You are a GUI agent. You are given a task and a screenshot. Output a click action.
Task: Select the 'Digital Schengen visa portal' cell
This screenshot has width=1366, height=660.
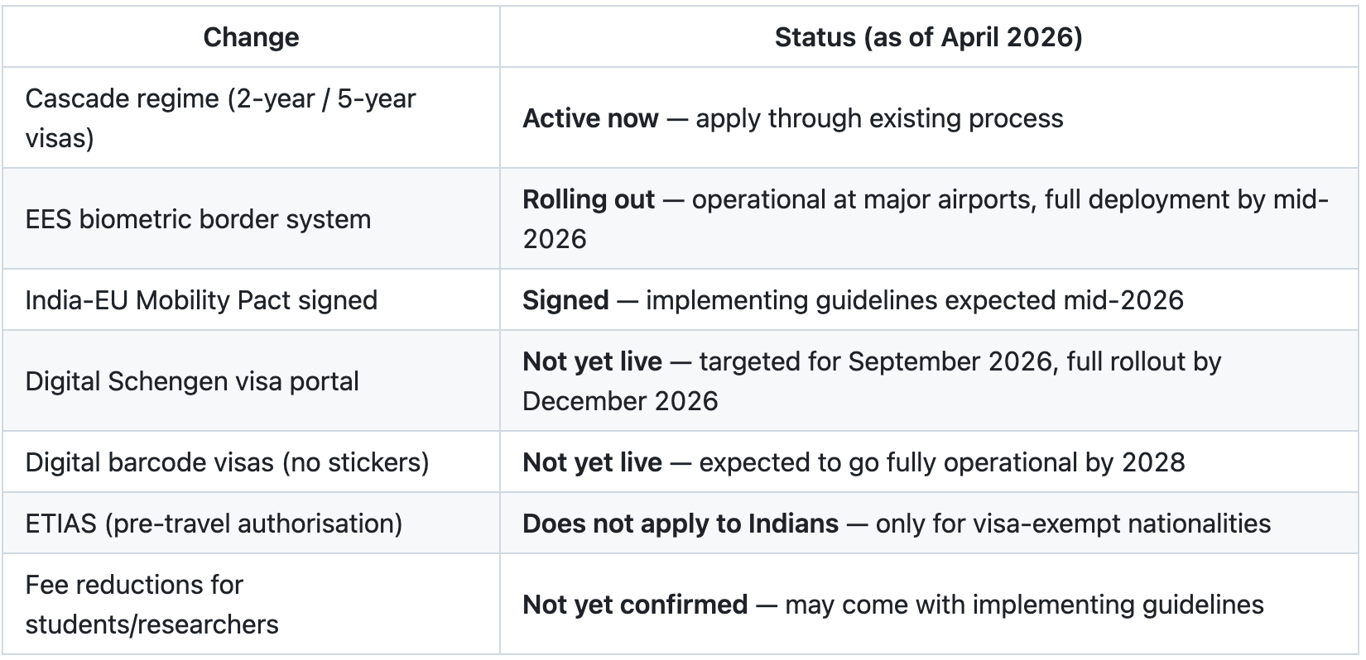pyautogui.click(x=251, y=381)
